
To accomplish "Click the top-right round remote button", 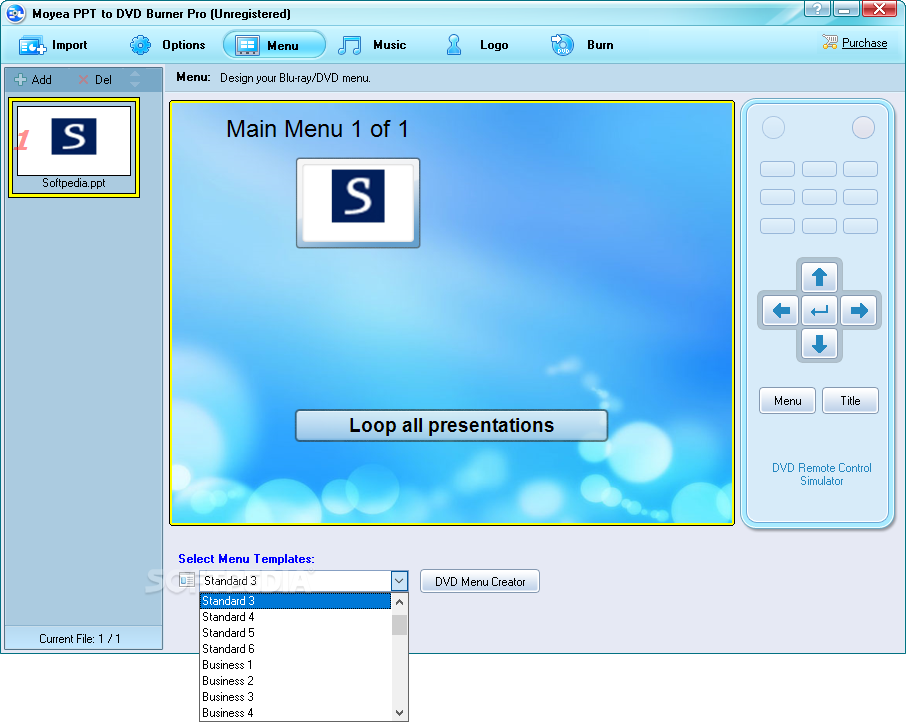I will coord(863,128).
